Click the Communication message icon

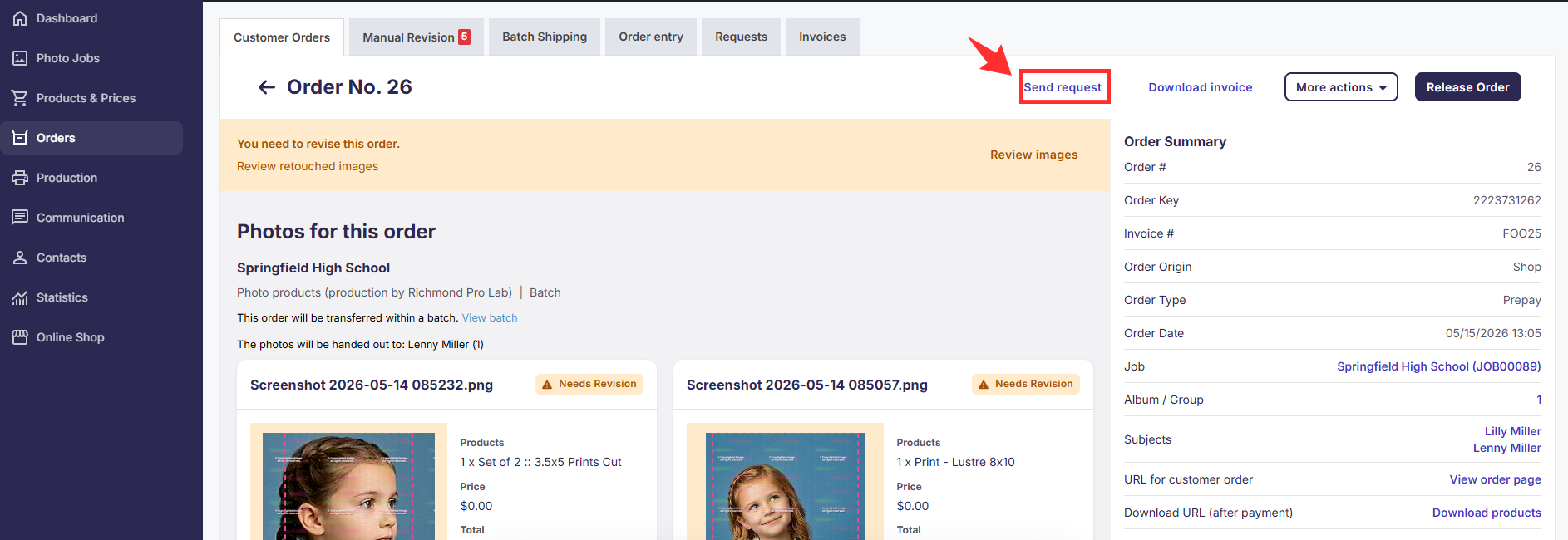(x=20, y=218)
